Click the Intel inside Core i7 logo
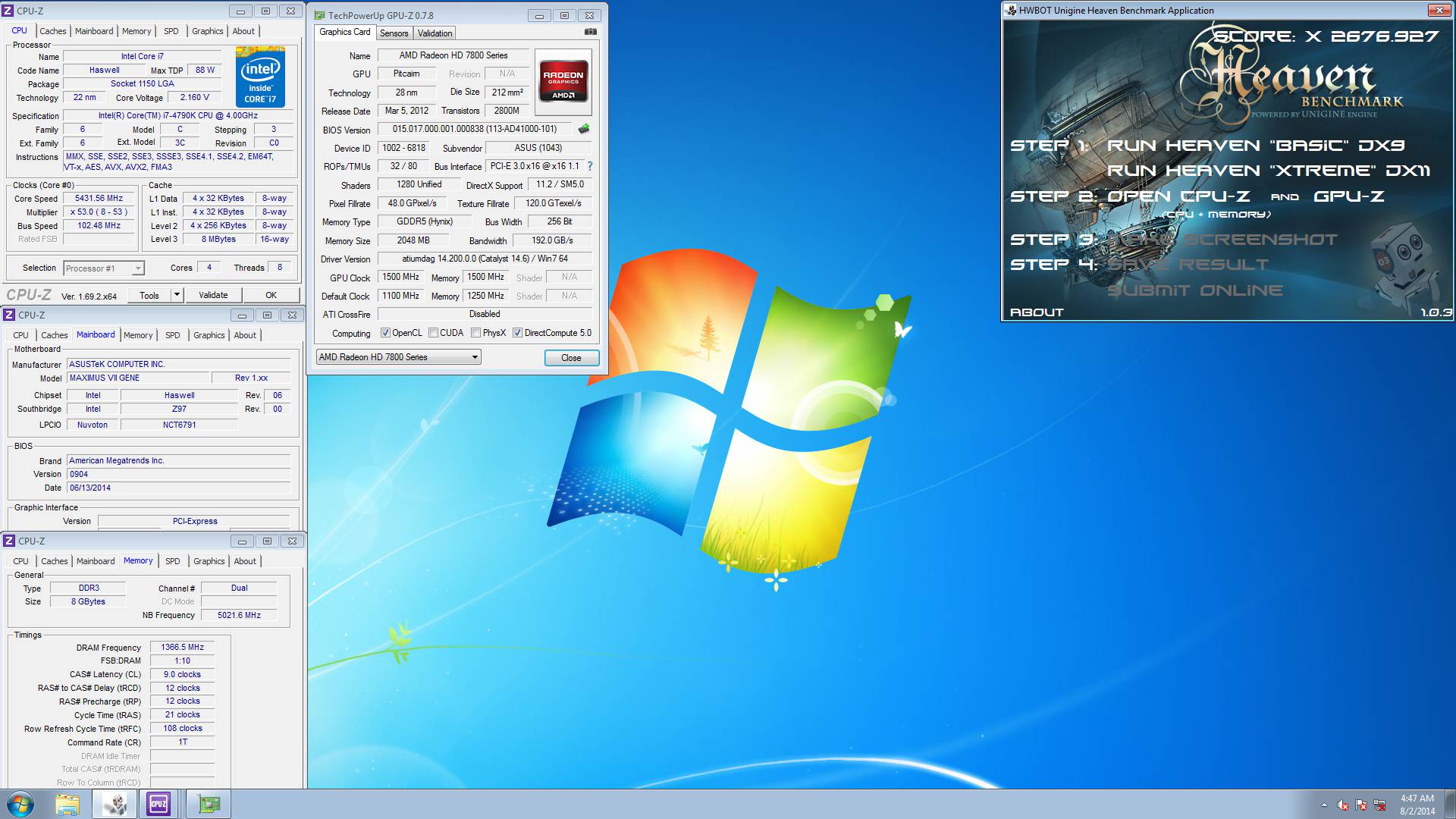This screenshot has height=819, width=1456. click(260, 77)
